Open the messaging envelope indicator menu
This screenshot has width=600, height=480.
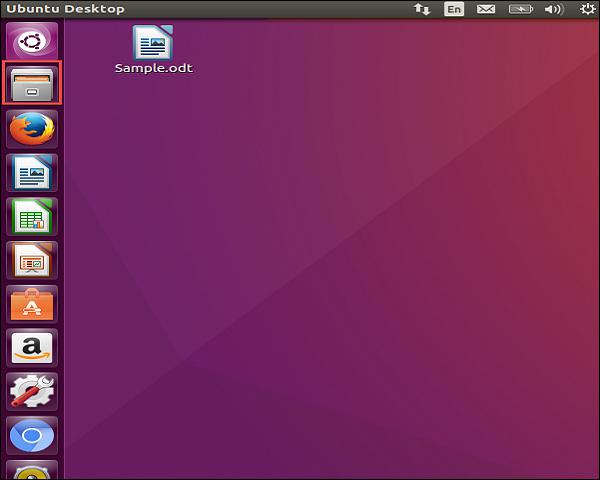click(485, 9)
